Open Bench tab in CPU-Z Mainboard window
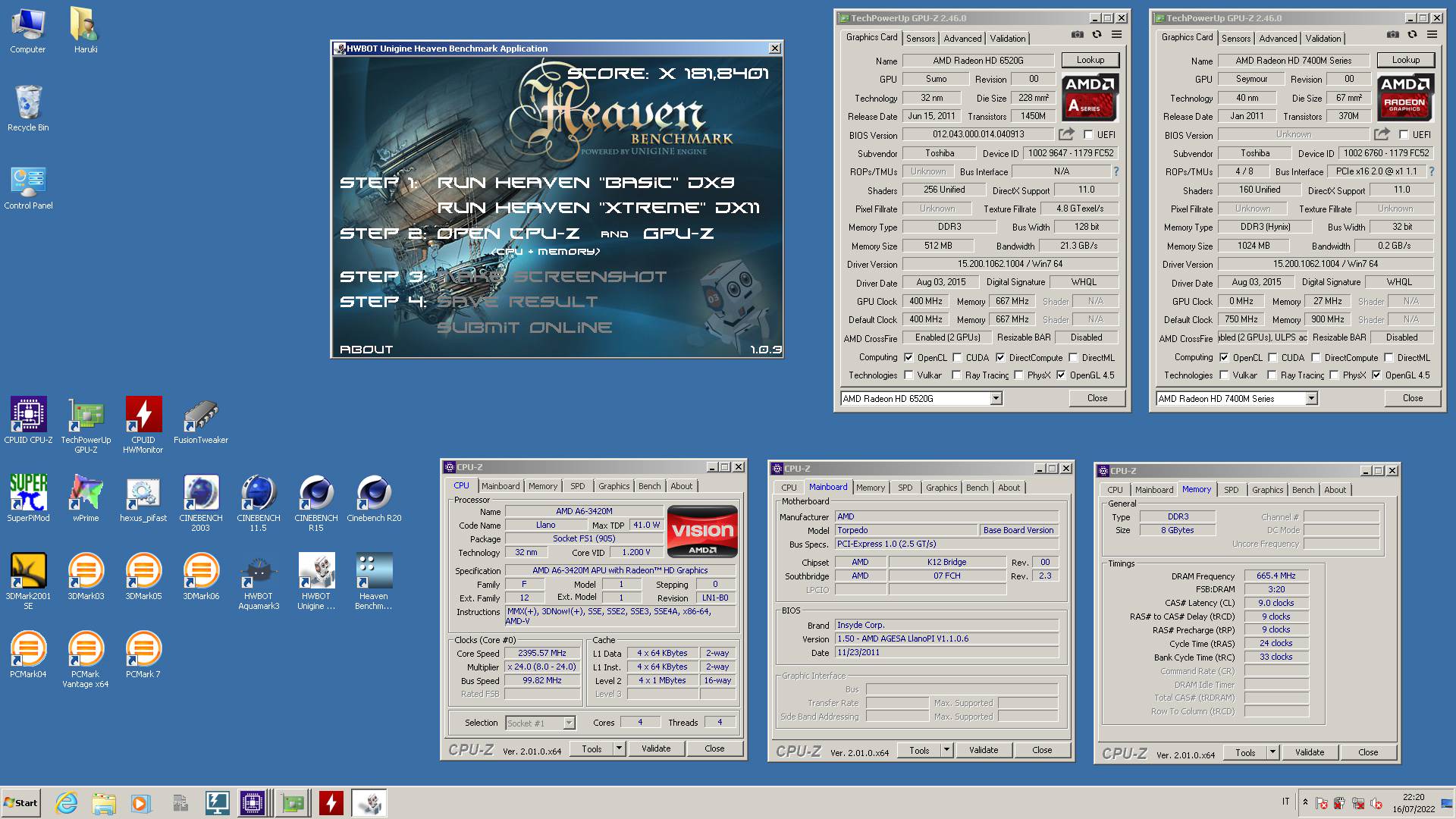 pyautogui.click(x=977, y=488)
